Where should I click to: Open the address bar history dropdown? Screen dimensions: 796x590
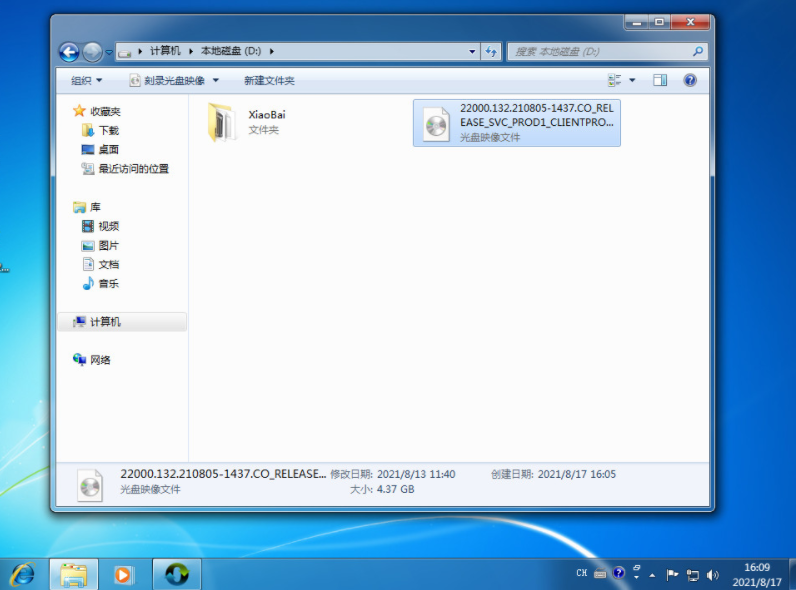click(472, 51)
